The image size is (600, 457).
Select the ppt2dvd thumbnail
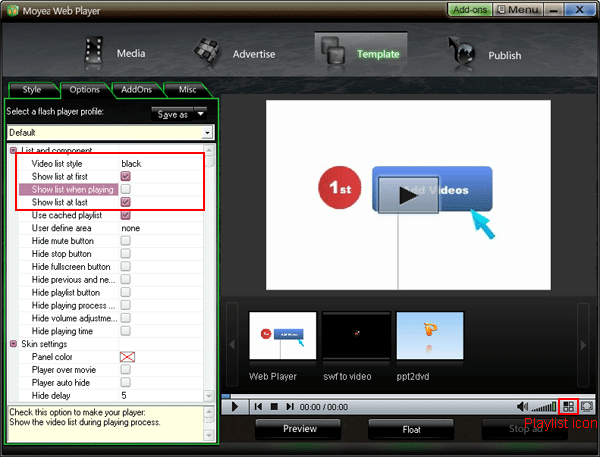(430, 336)
